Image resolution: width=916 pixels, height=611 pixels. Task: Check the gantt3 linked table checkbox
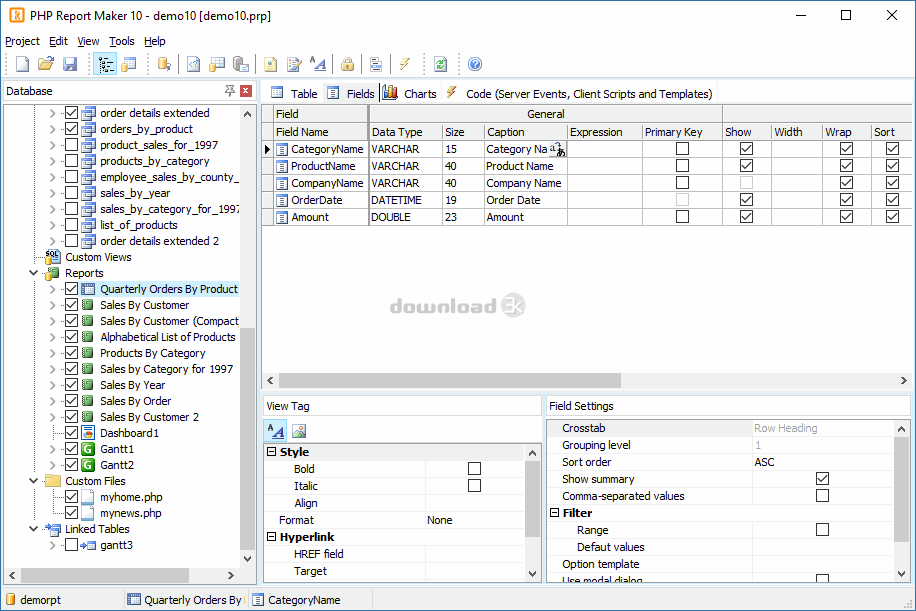point(71,545)
